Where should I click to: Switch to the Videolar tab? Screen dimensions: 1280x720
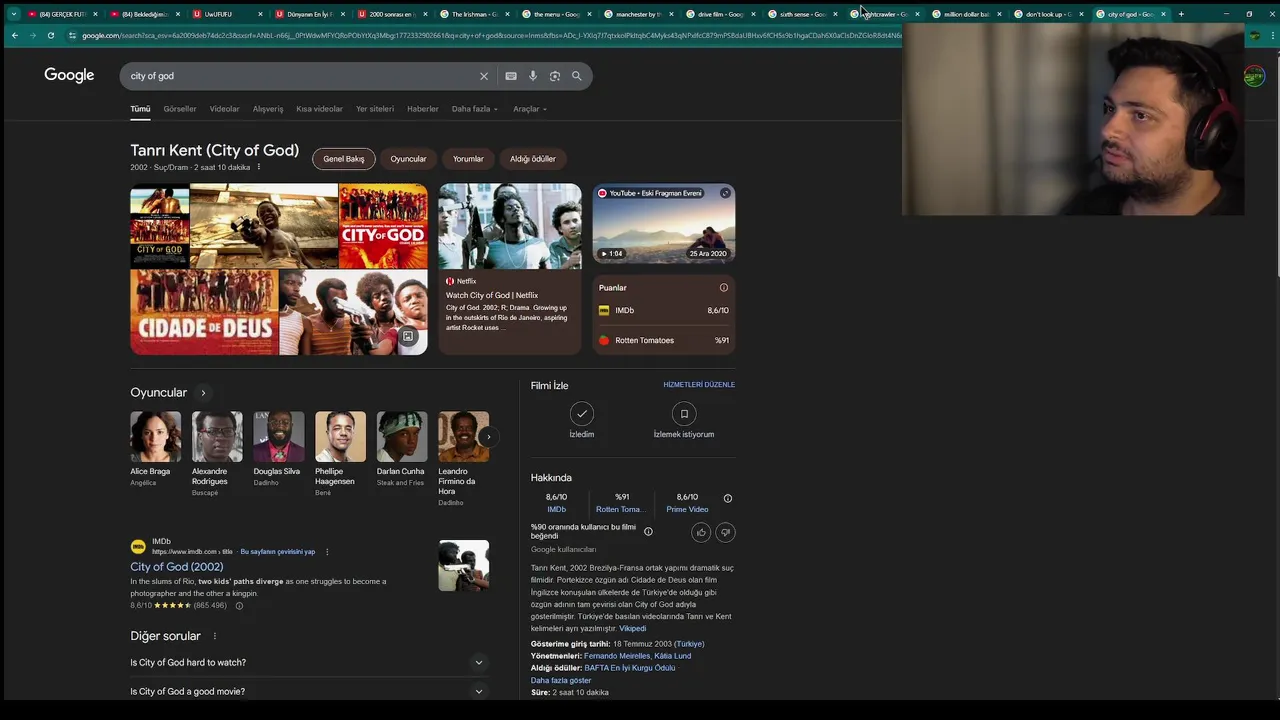[224, 109]
